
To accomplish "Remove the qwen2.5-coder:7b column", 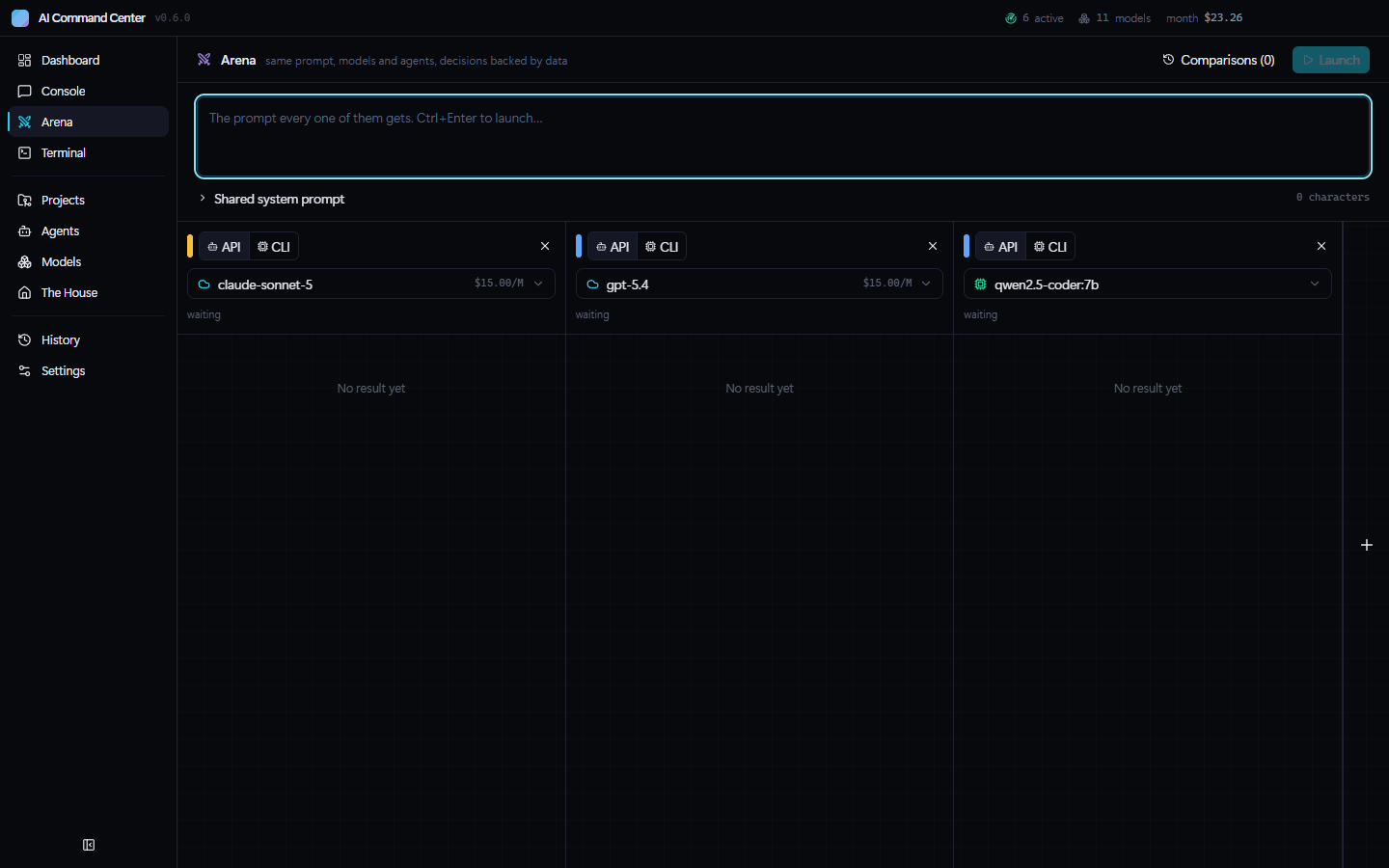I will [x=1321, y=246].
